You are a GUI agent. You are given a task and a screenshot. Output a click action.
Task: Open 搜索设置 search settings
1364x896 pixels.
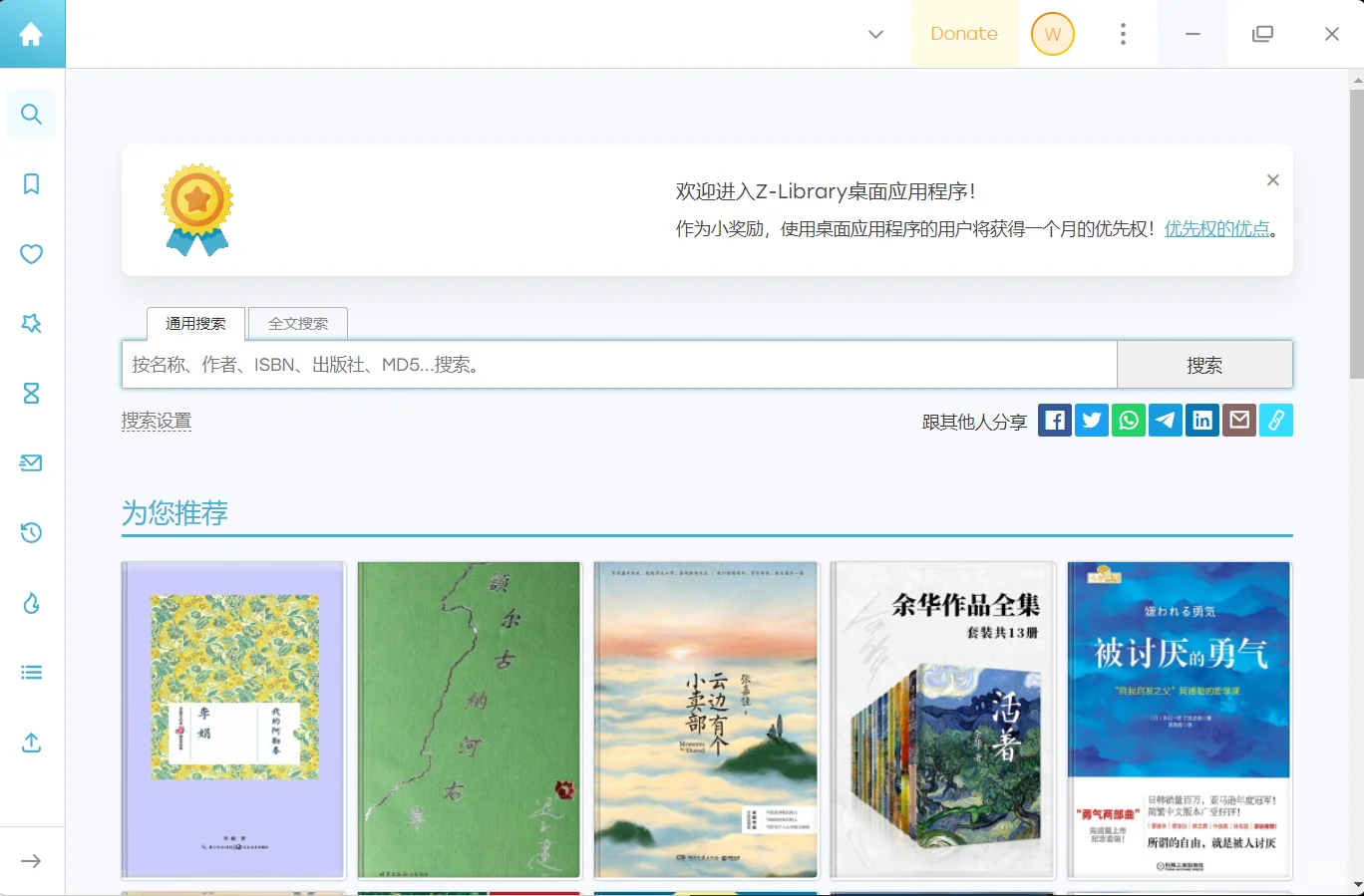(157, 420)
